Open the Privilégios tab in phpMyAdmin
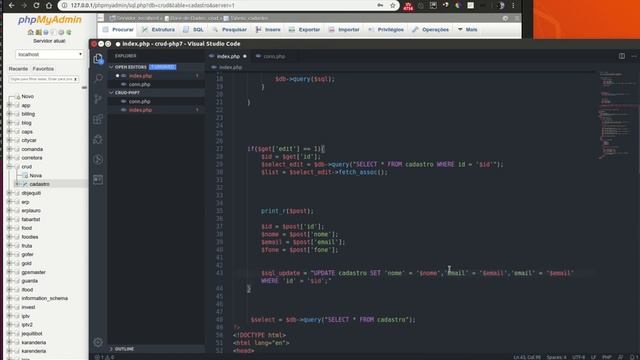This screenshot has height=360, width=640. pos(386,30)
